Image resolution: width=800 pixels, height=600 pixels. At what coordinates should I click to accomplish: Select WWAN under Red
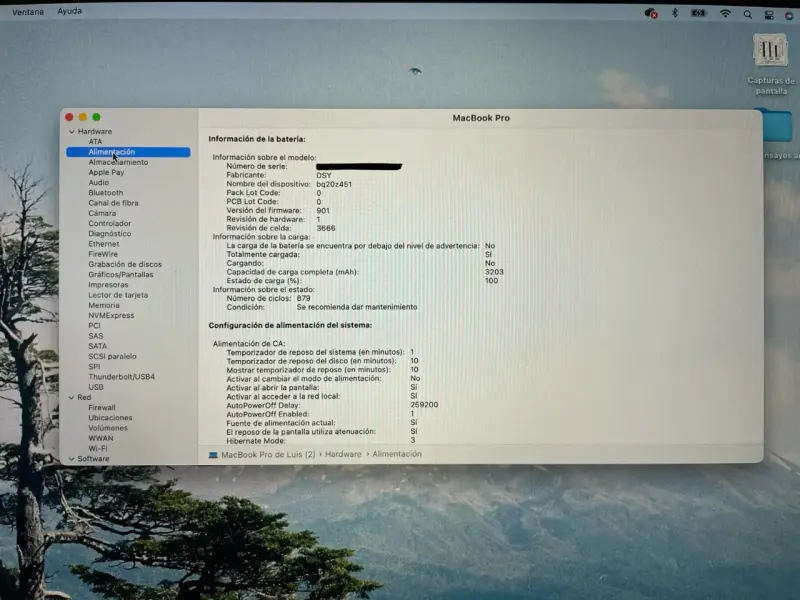tap(101, 438)
